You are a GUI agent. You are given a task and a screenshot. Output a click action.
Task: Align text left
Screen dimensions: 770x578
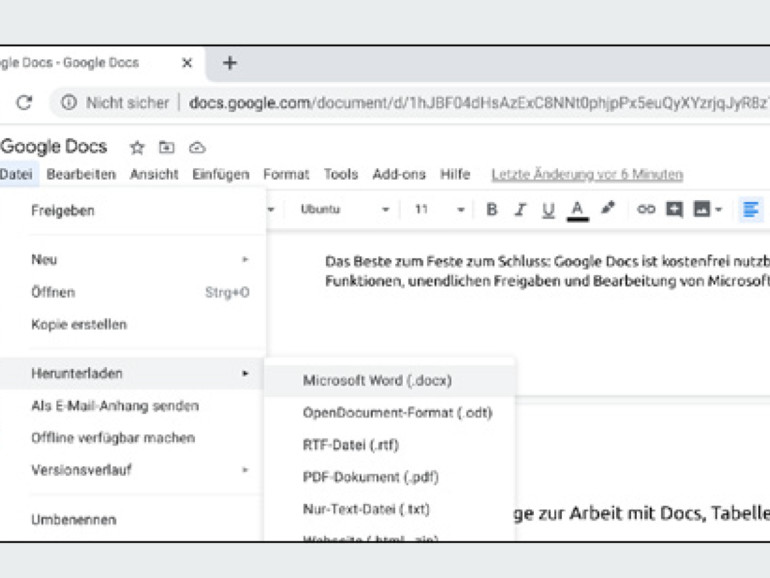coord(751,210)
